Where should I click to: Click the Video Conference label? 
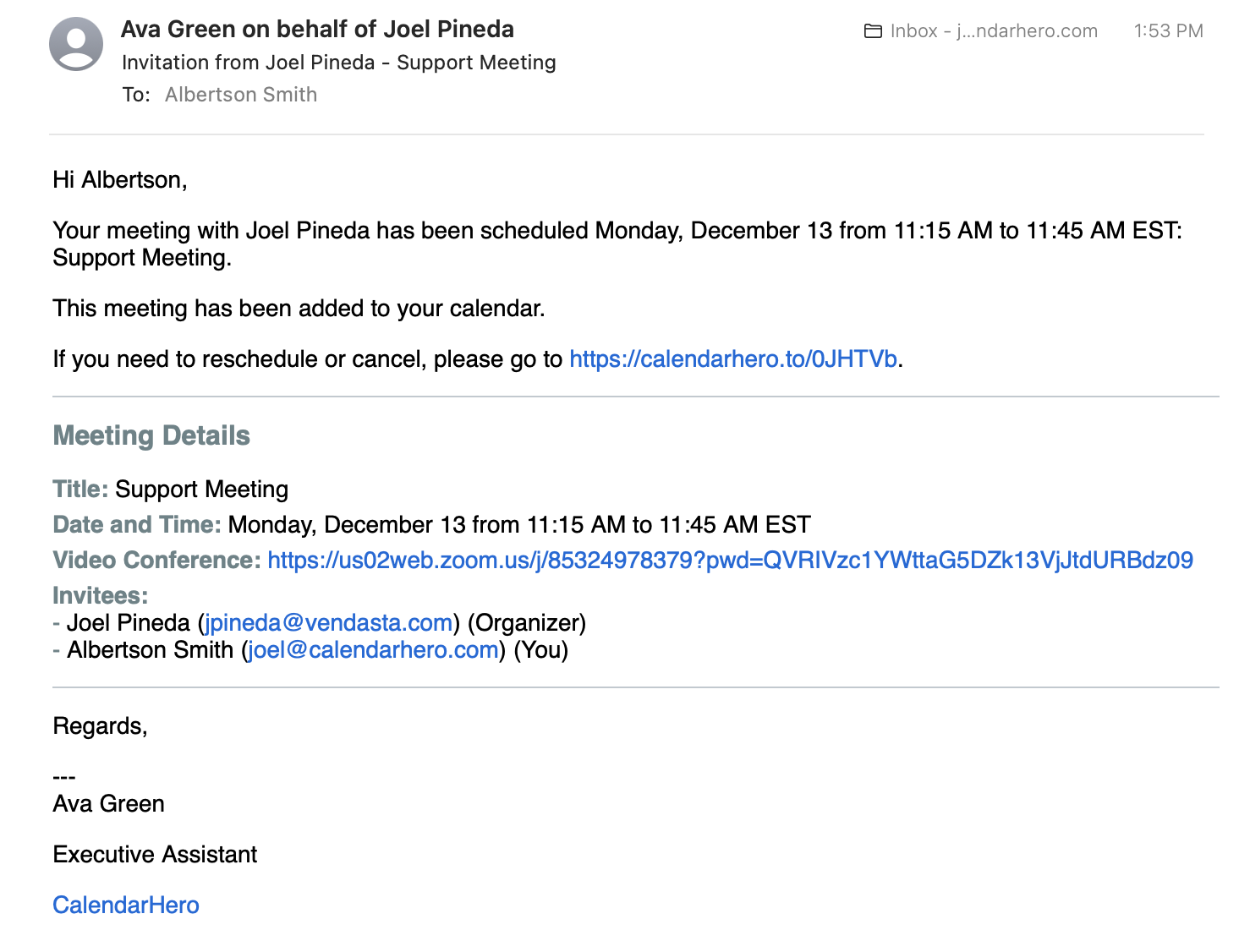156,561
